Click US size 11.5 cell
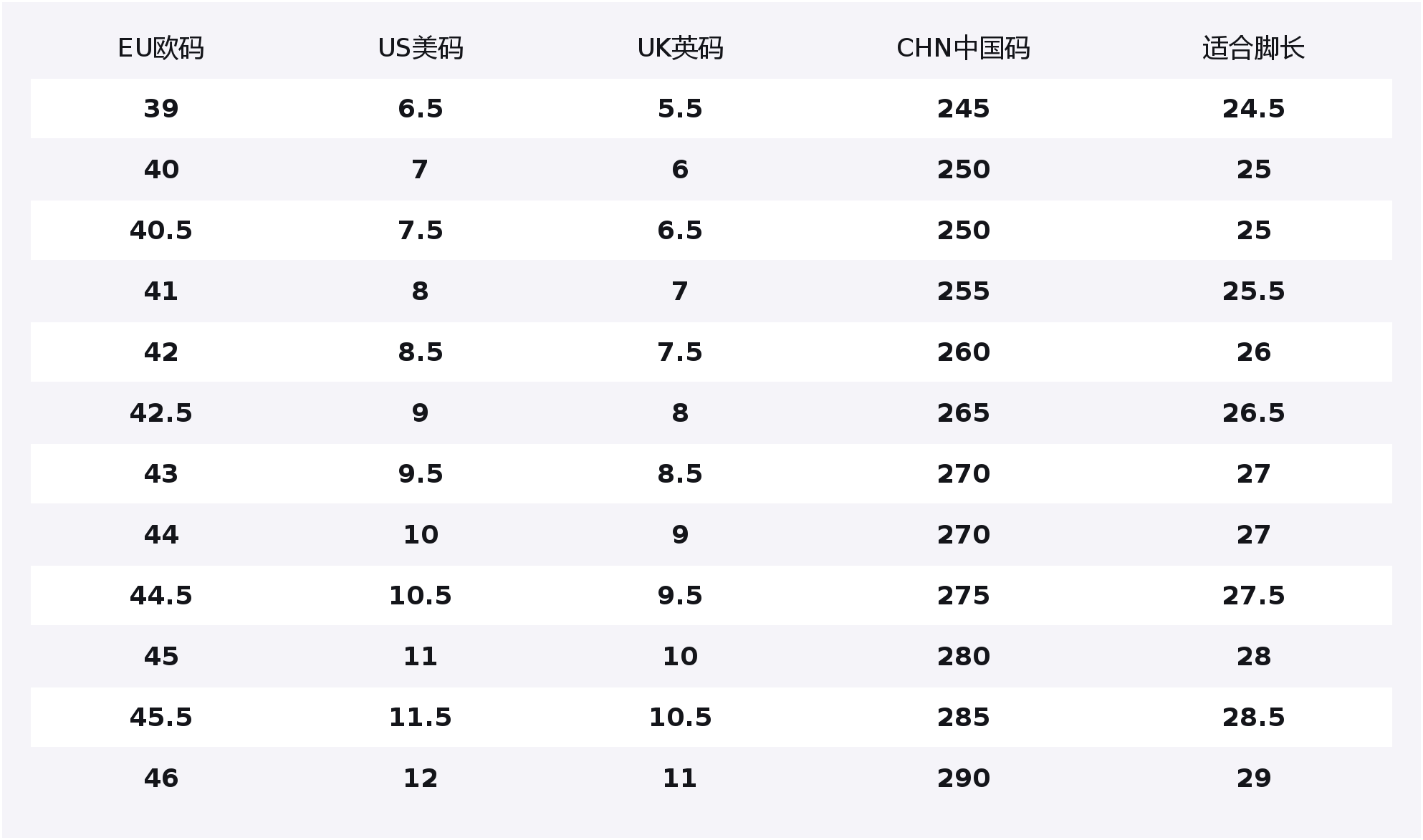This screenshot has width=1423, height=840. pyautogui.click(x=421, y=718)
